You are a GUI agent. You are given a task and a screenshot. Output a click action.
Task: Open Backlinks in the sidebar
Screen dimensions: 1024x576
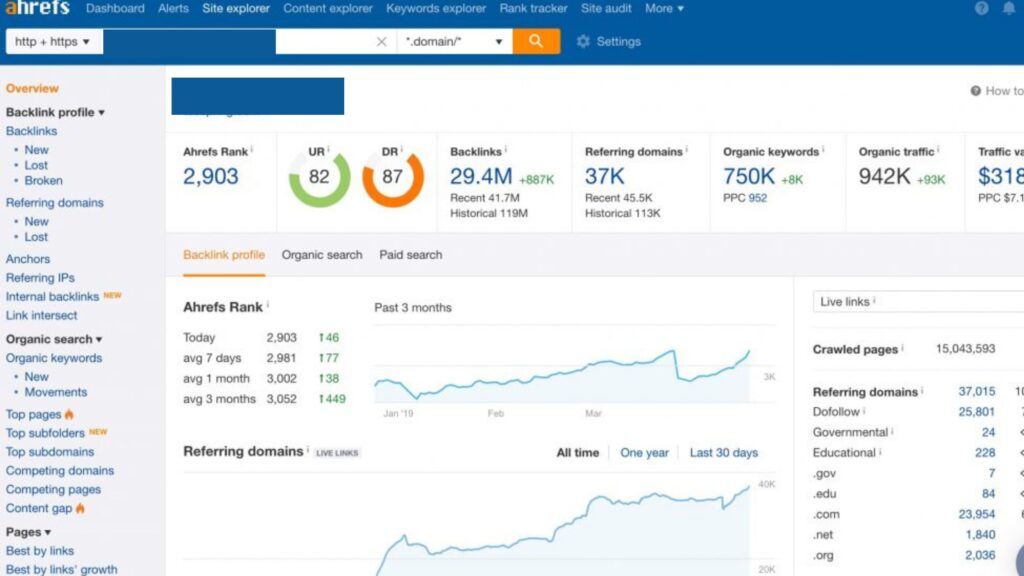point(31,131)
